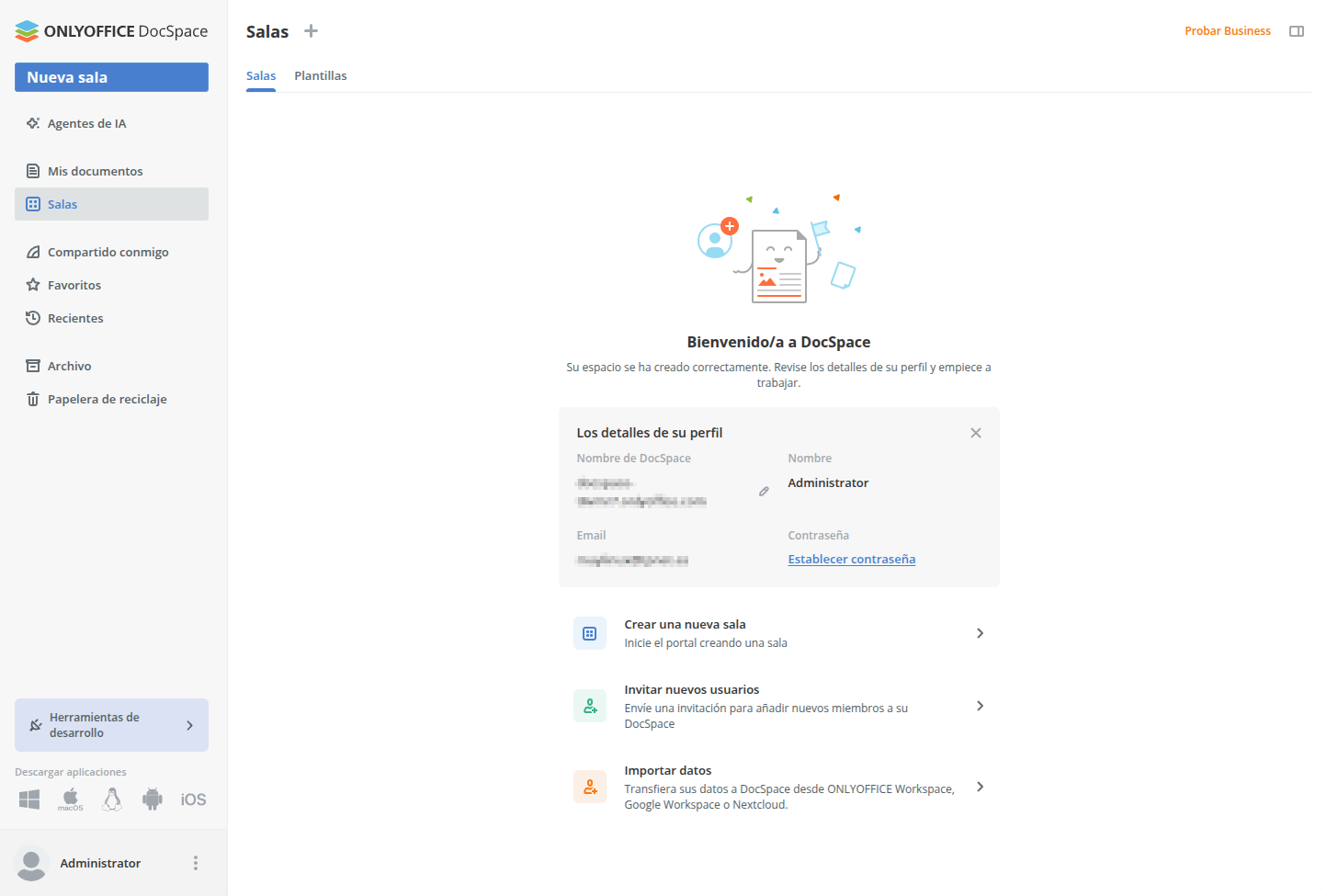1327x896 pixels.
Task: Select the Invitar nuevos usuarios title
Action: click(692, 690)
